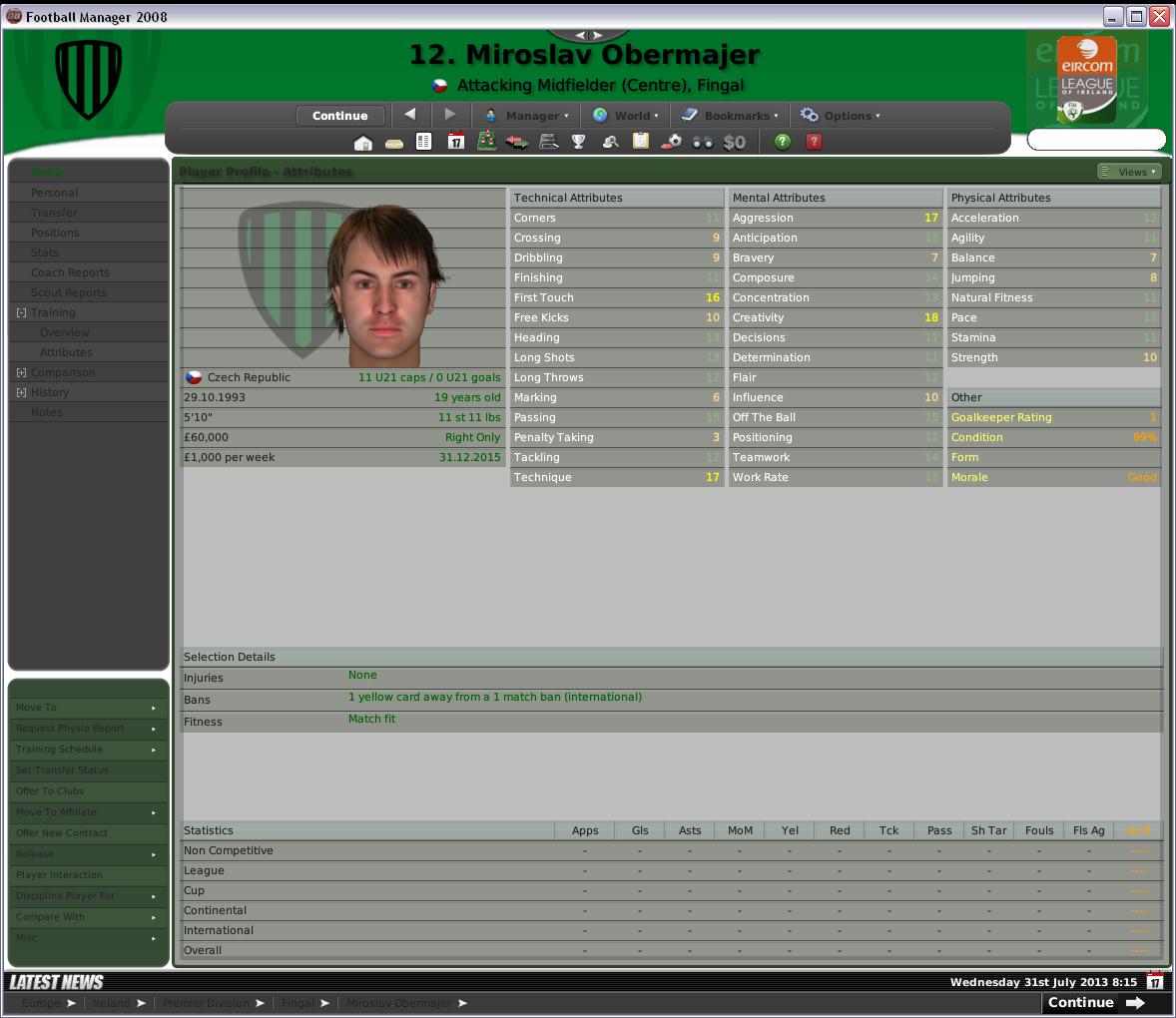Open Notes in the sidebar
Image resolution: width=1176 pixels, height=1018 pixels.
47,412
